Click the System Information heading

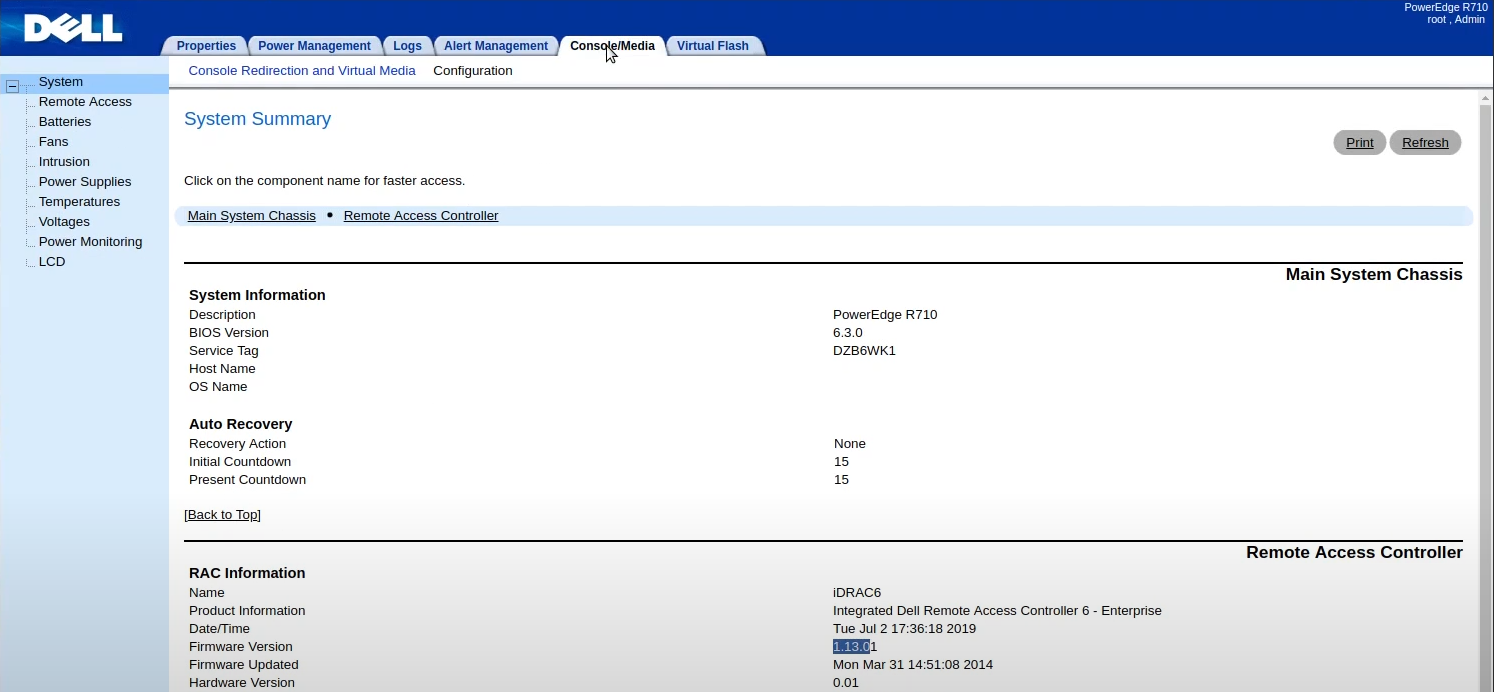(x=257, y=295)
